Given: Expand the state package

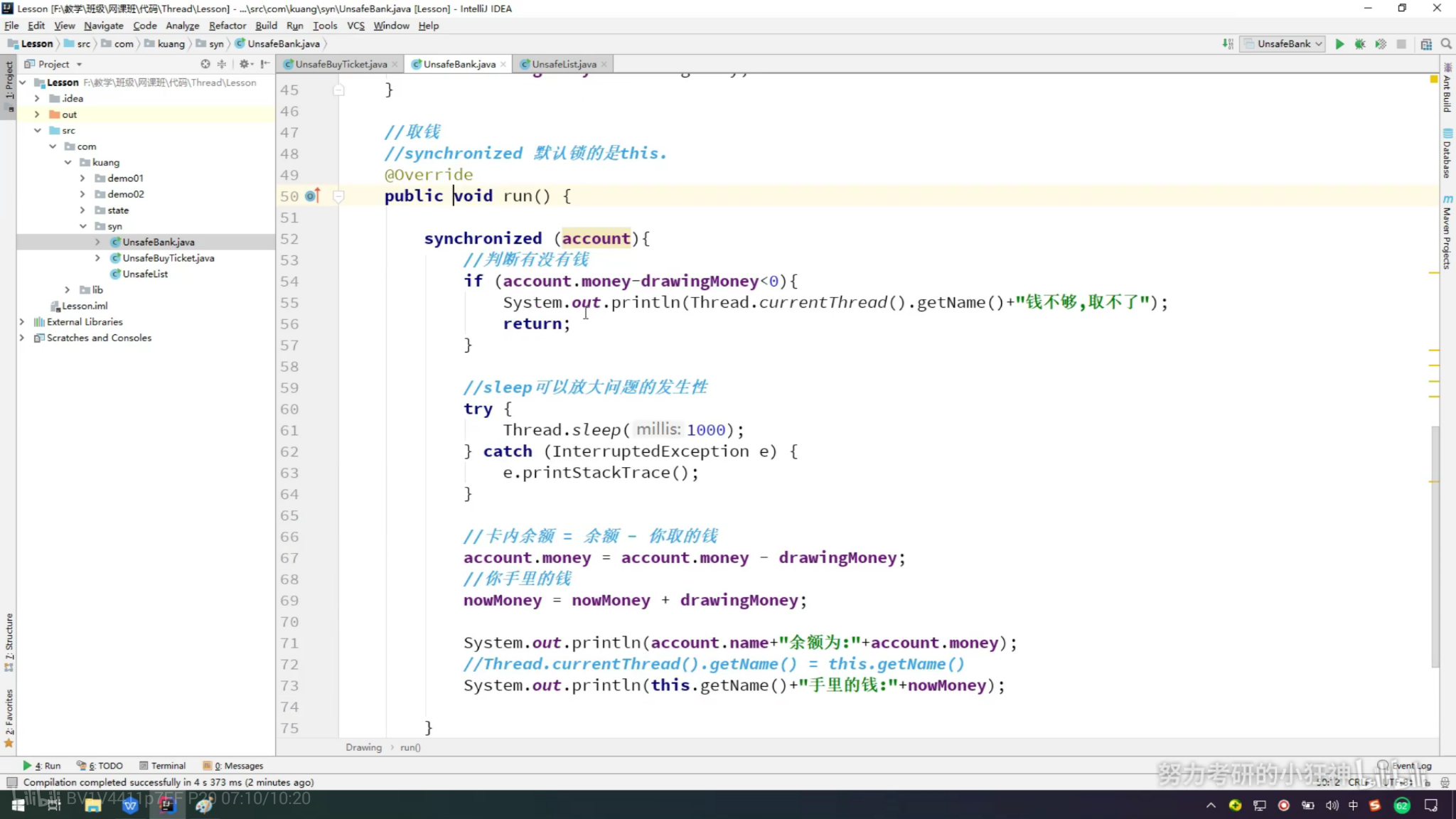Looking at the screenshot, I should tap(82, 210).
